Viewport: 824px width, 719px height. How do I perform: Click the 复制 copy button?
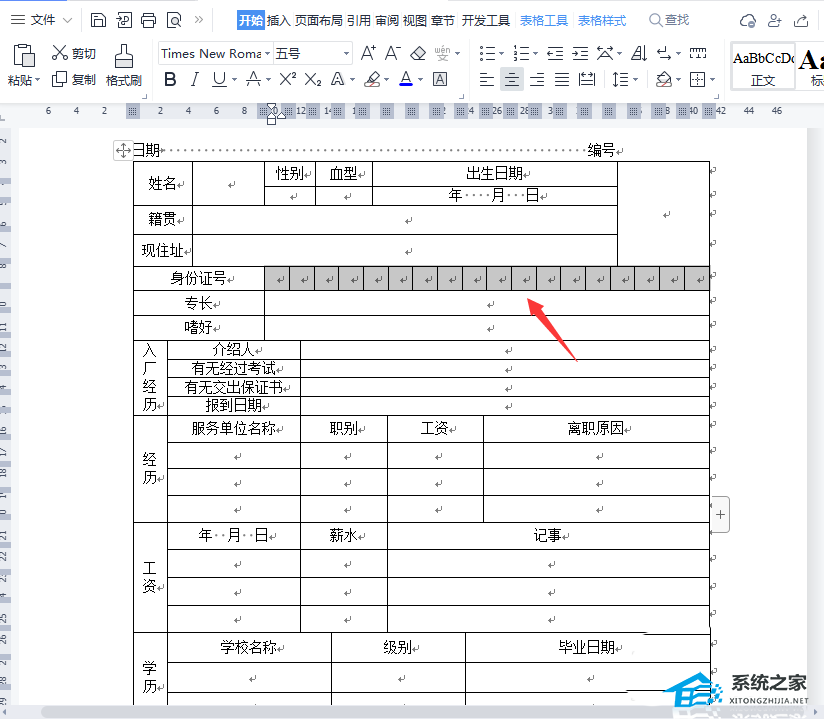[x=74, y=79]
